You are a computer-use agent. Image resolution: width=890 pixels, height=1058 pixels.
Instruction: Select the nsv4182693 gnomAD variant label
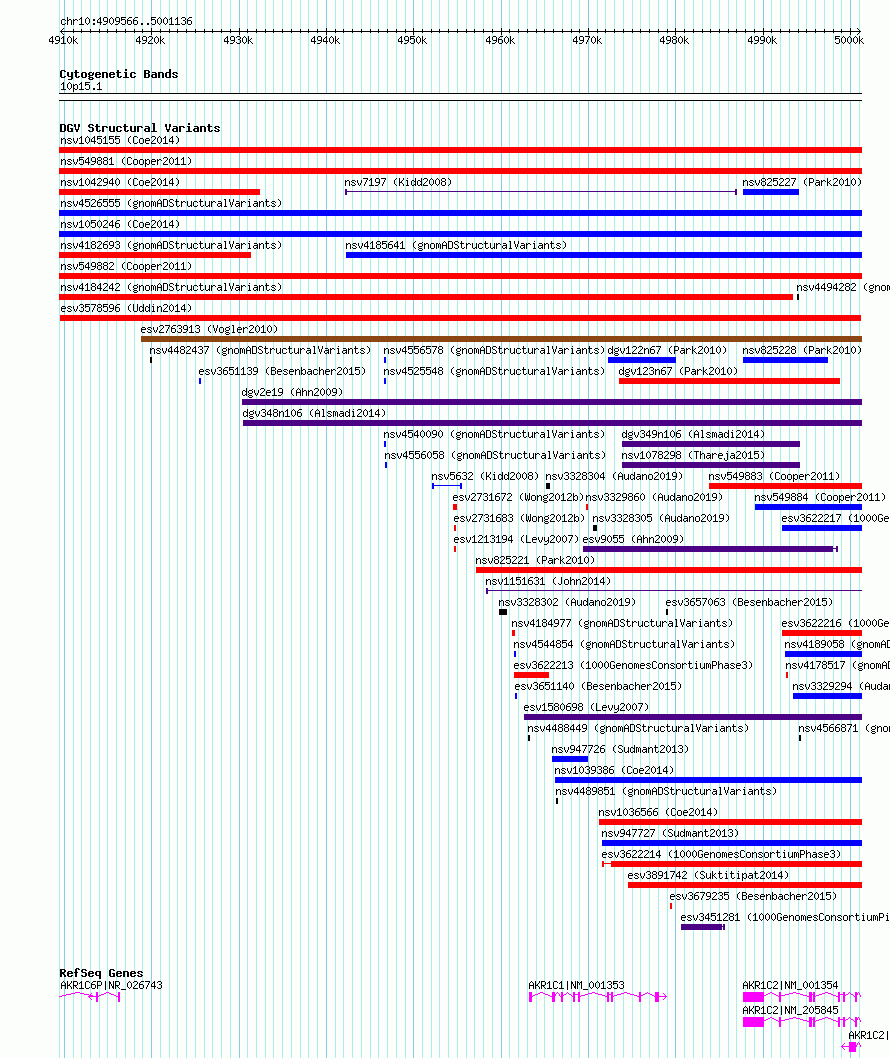(x=171, y=246)
